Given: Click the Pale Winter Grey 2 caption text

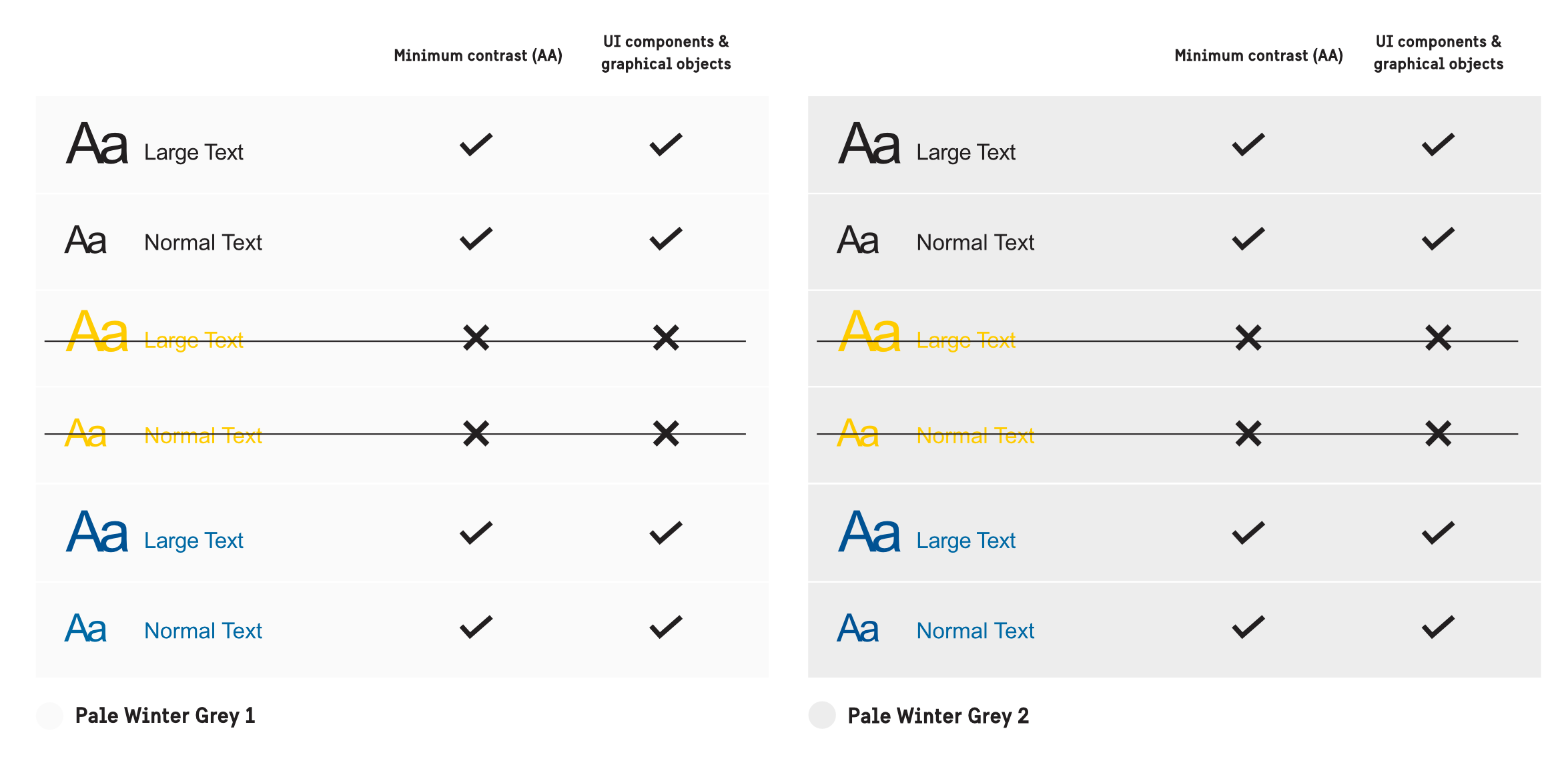Looking at the screenshot, I should [937, 716].
